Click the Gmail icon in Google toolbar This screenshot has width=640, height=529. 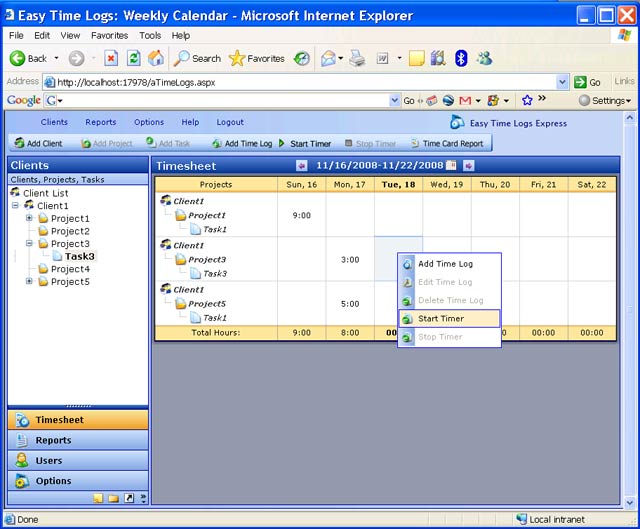click(465, 100)
